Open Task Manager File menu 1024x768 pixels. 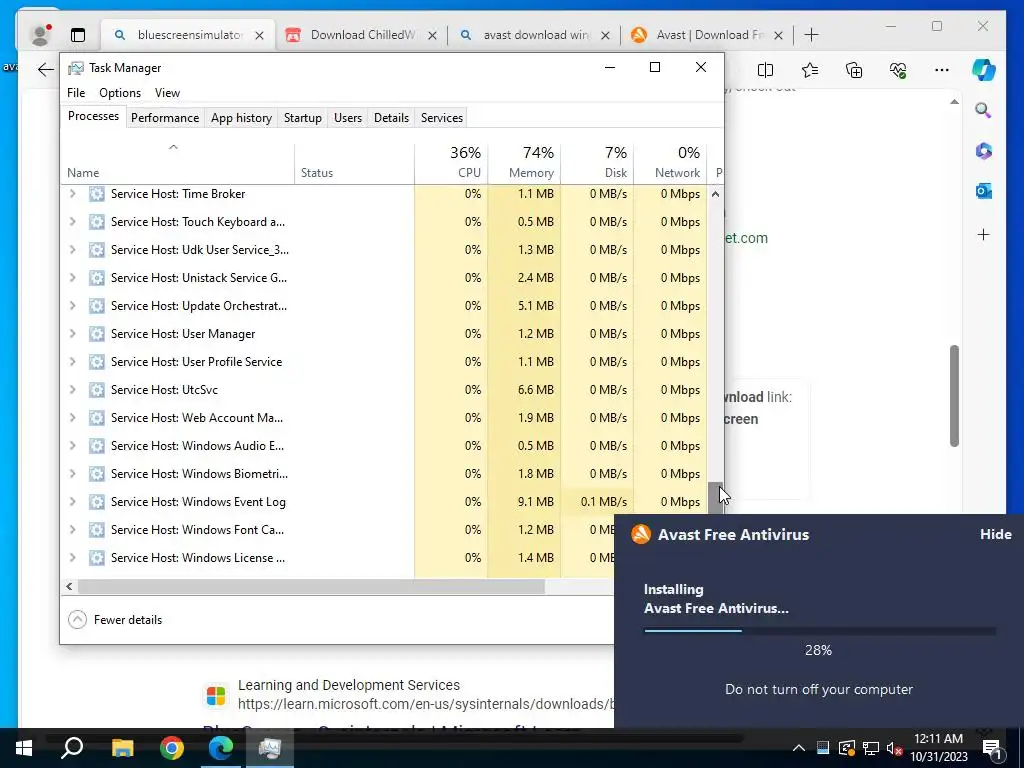pyautogui.click(x=76, y=93)
